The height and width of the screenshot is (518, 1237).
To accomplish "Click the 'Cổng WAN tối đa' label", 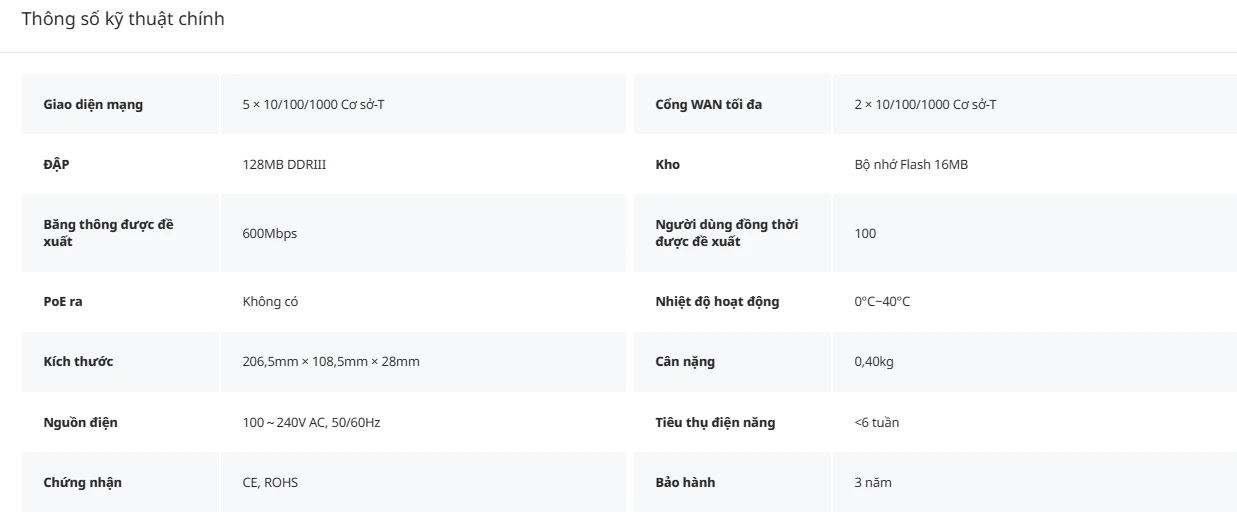I will pos(708,104).
